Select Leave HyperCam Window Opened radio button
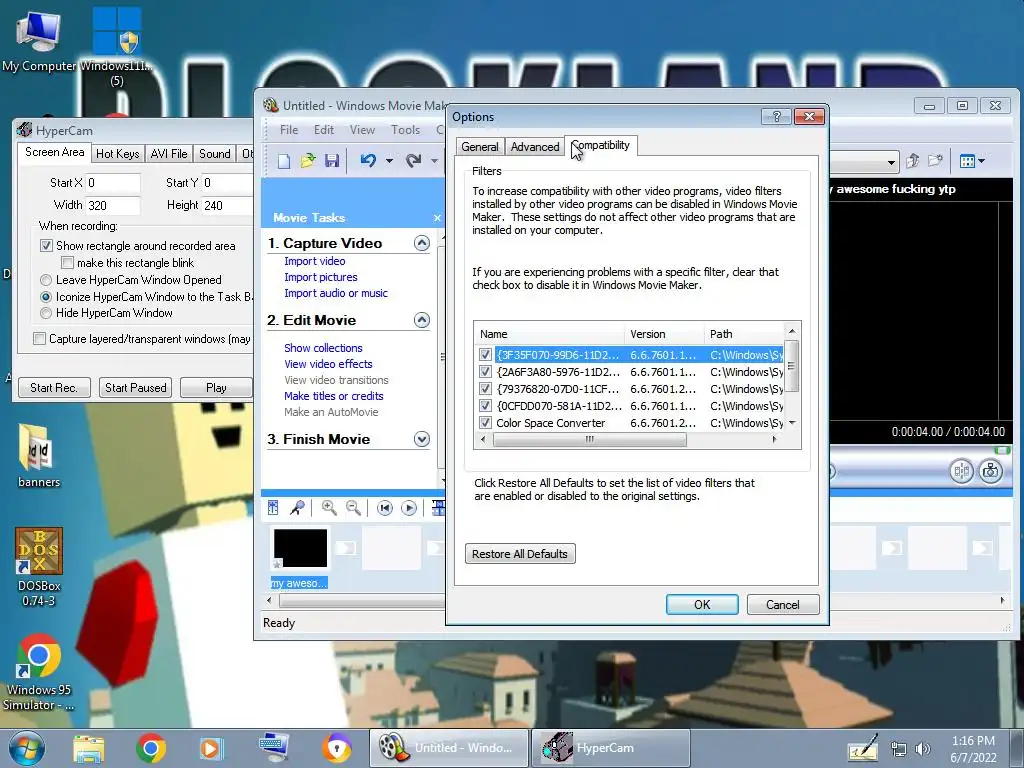The height and width of the screenshot is (768, 1024). pyautogui.click(x=46, y=280)
